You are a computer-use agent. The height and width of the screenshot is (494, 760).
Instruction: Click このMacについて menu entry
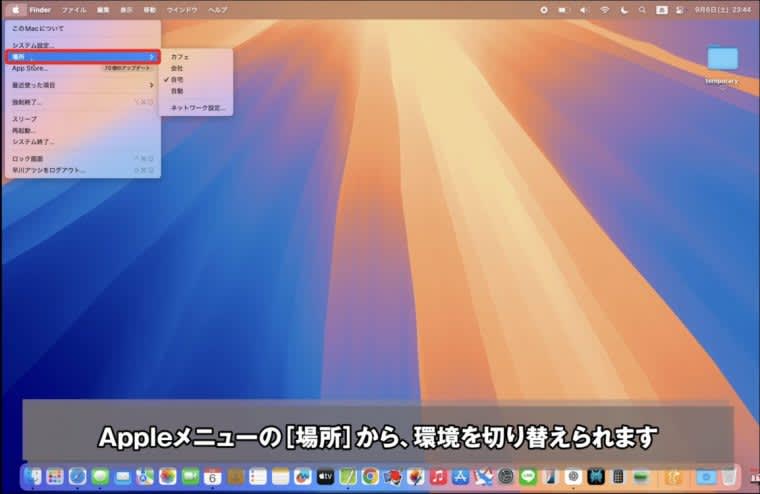click(38, 28)
